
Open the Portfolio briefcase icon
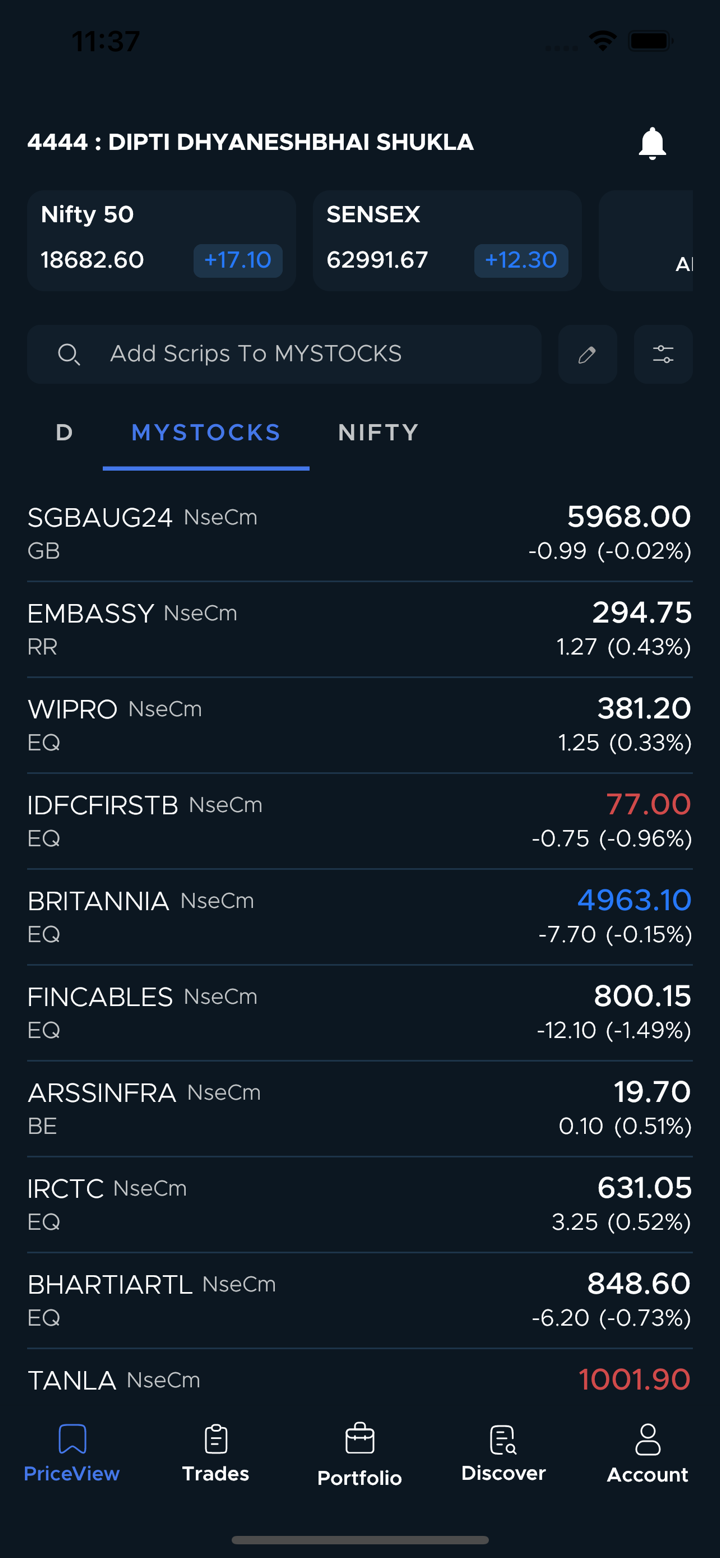pyautogui.click(x=359, y=1440)
